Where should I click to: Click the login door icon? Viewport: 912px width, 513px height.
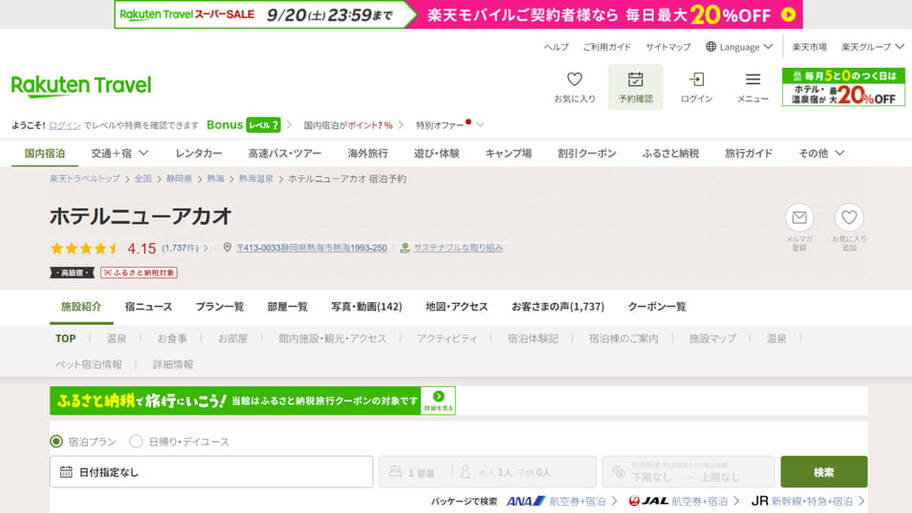tap(696, 79)
